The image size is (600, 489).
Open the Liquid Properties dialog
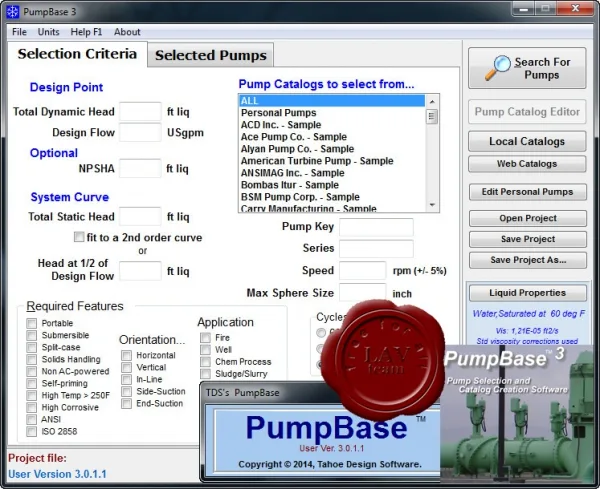528,293
